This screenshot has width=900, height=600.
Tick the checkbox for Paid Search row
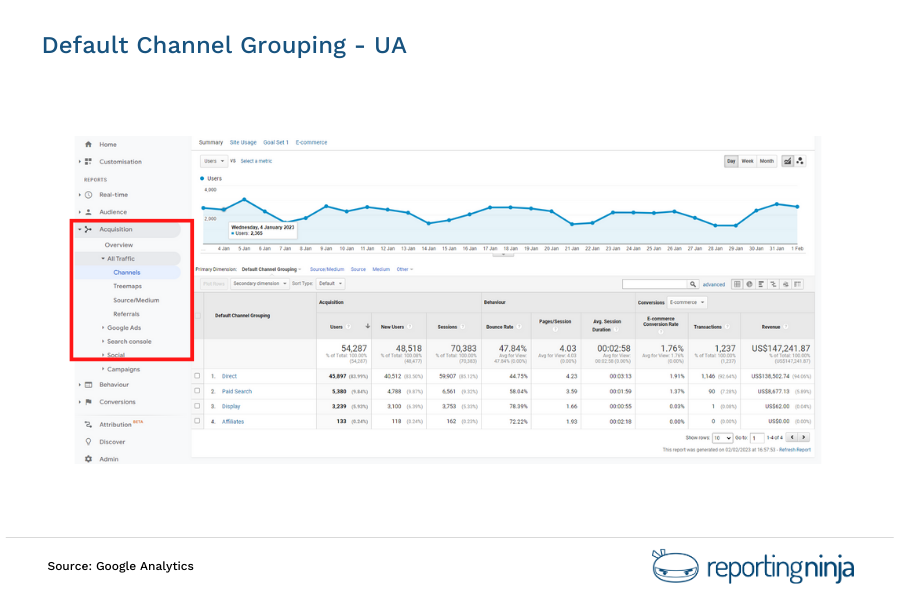[197, 391]
